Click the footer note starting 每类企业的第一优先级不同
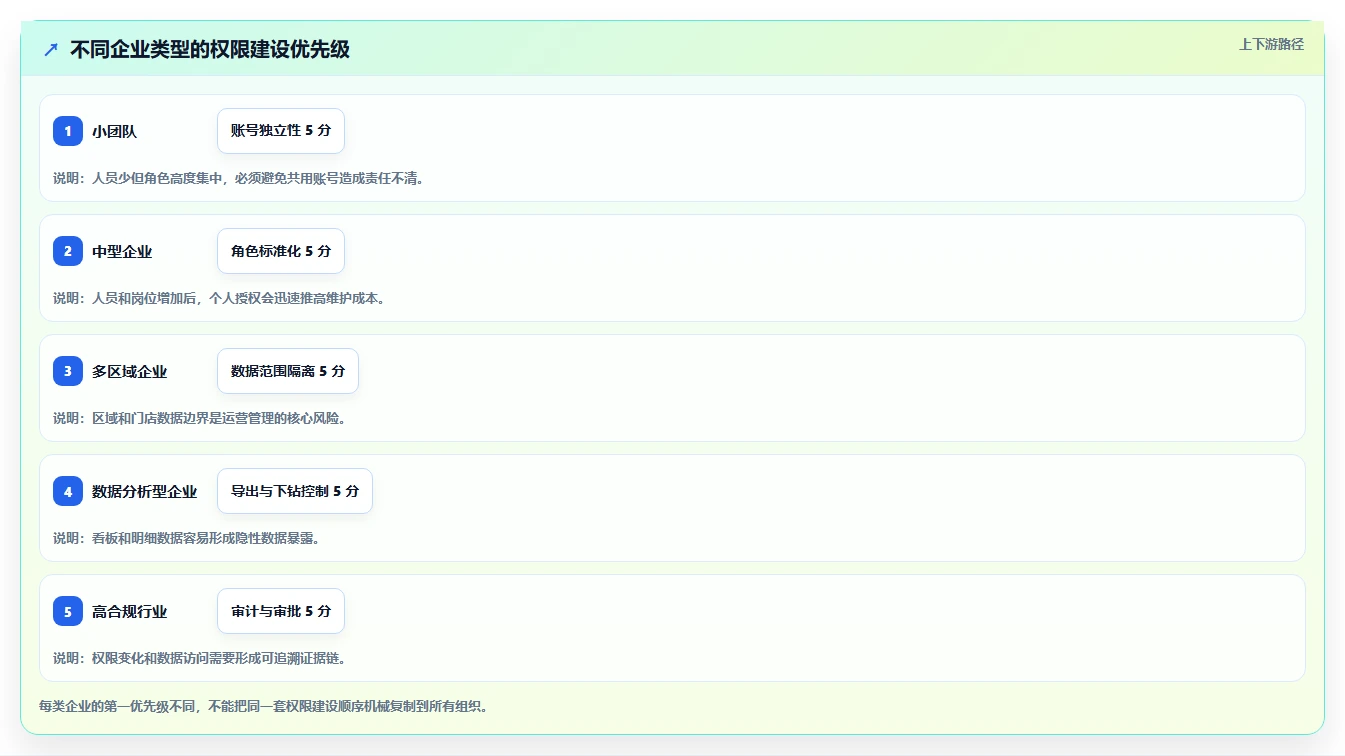The height and width of the screenshot is (756, 1345). [x=263, y=706]
